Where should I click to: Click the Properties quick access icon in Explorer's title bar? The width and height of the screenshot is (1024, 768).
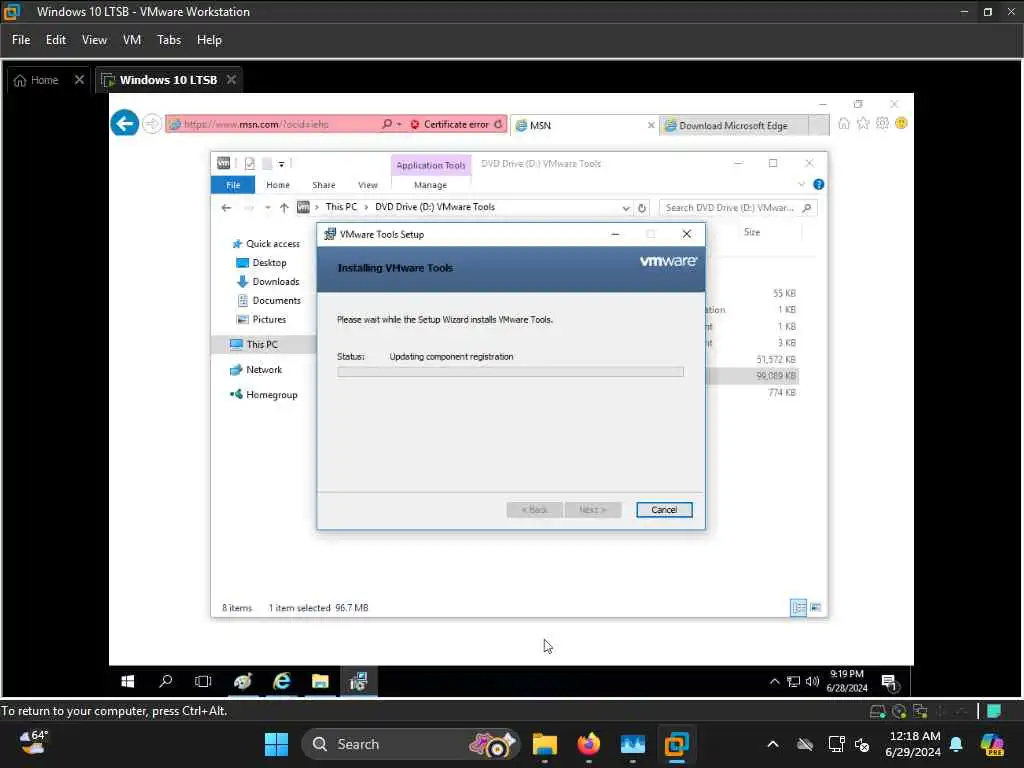[249, 163]
